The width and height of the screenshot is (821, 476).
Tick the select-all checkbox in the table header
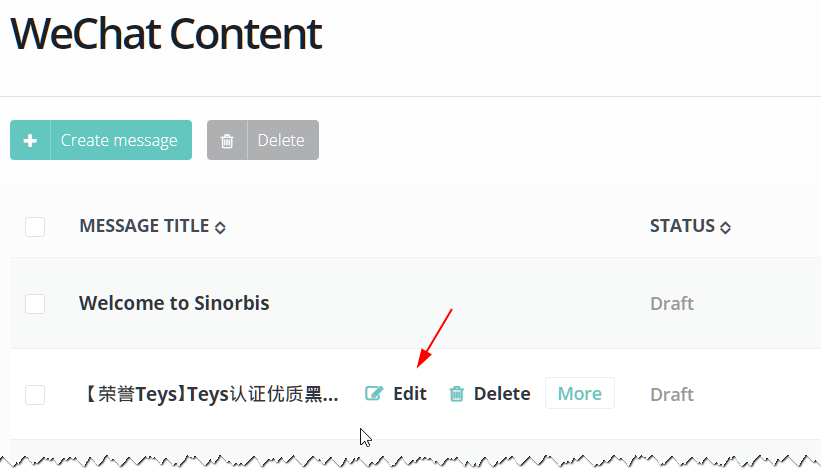(x=35, y=227)
